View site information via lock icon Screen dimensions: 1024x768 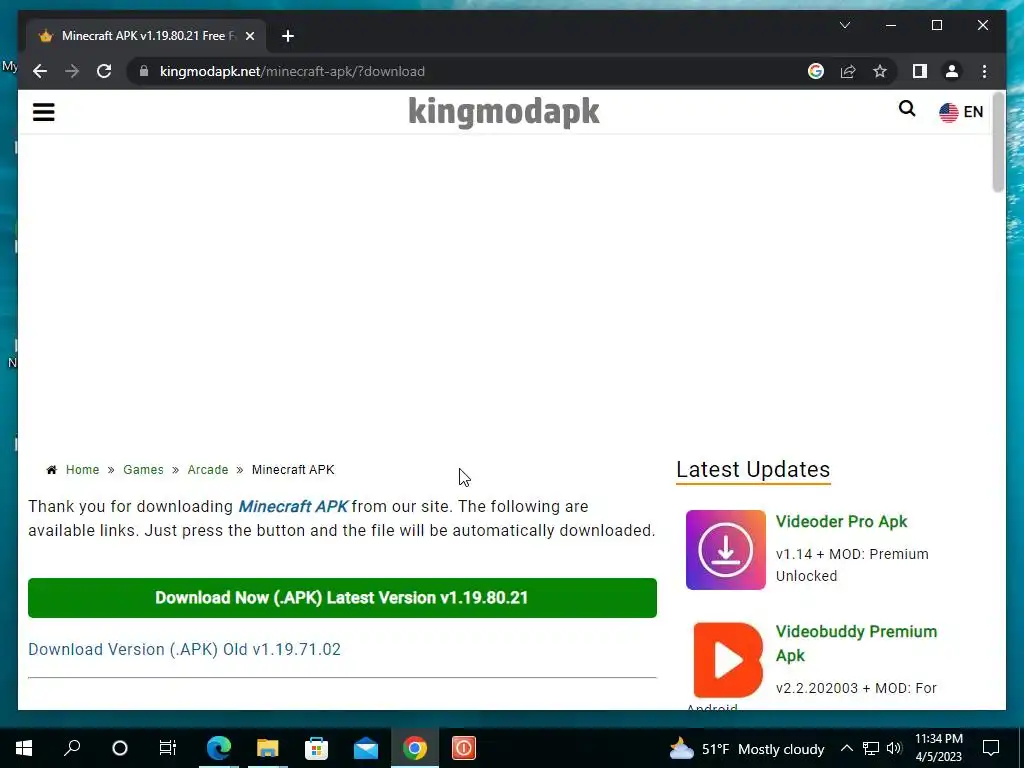click(x=144, y=71)
